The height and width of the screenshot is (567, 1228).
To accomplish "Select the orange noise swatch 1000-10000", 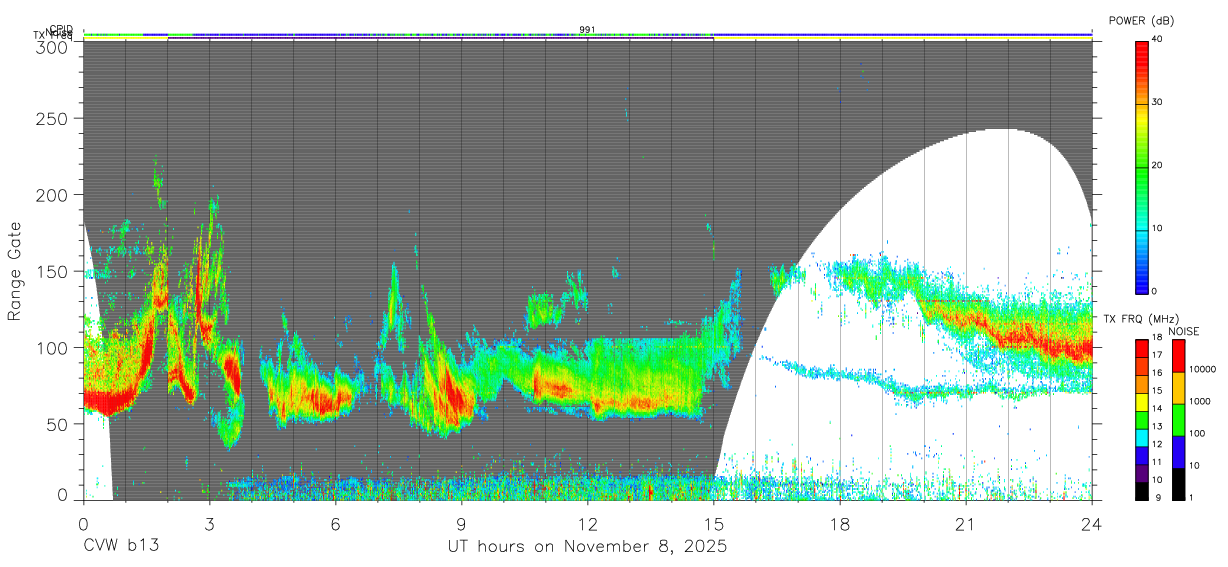I will [x=1178, y=388].
